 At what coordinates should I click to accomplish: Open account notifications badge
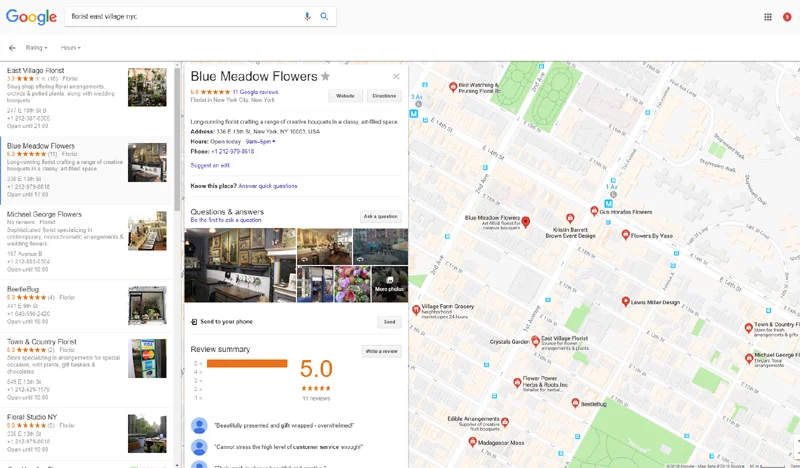(787, 17)
